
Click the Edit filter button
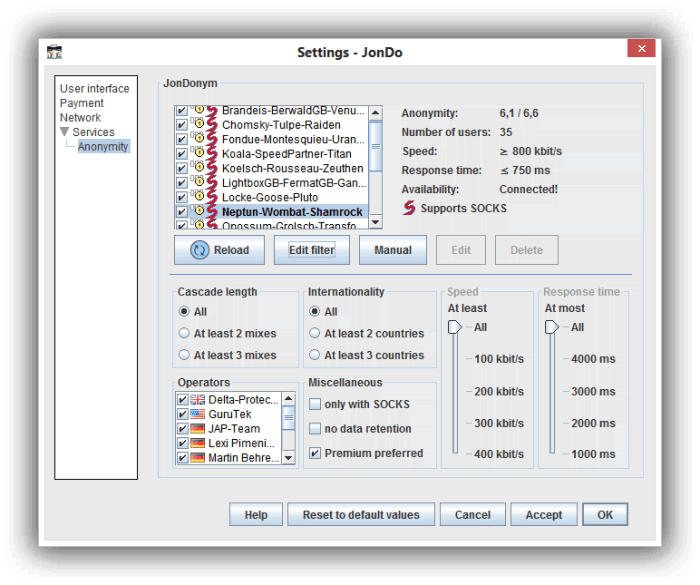[x=312, y=250]
